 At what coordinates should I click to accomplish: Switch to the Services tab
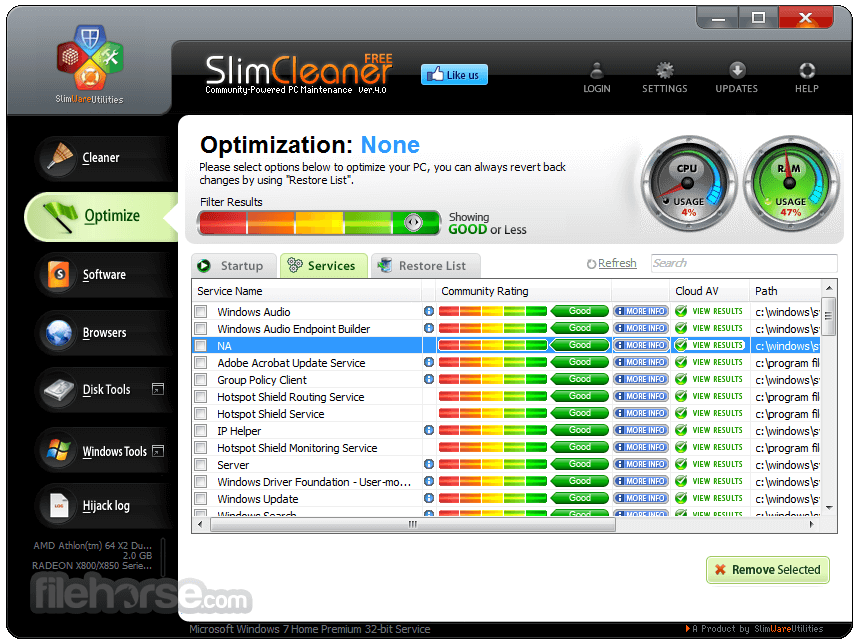pyautogui.click(x=324, y=266)
